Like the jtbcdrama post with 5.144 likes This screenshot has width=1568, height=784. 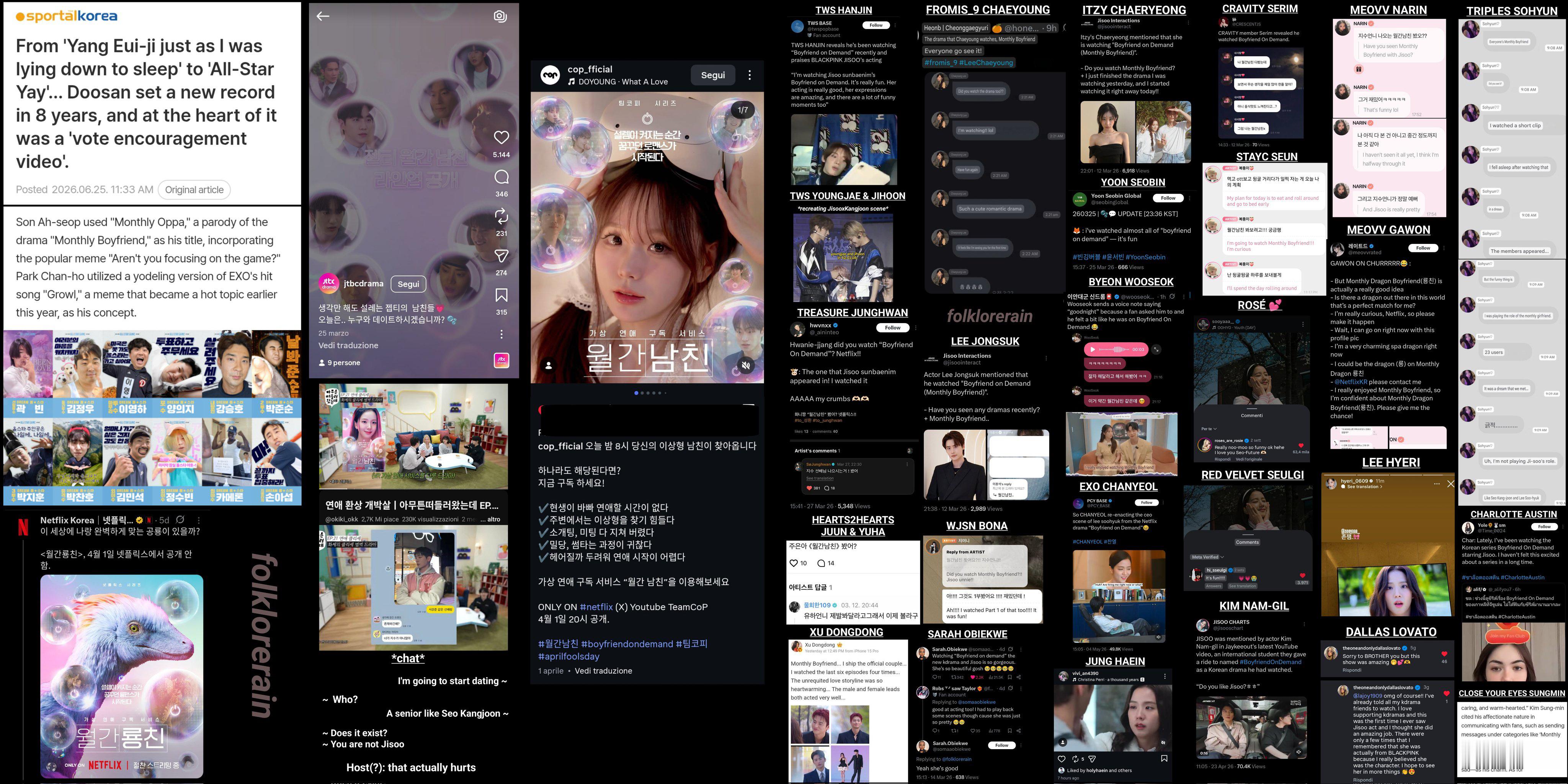coord(501,137)
